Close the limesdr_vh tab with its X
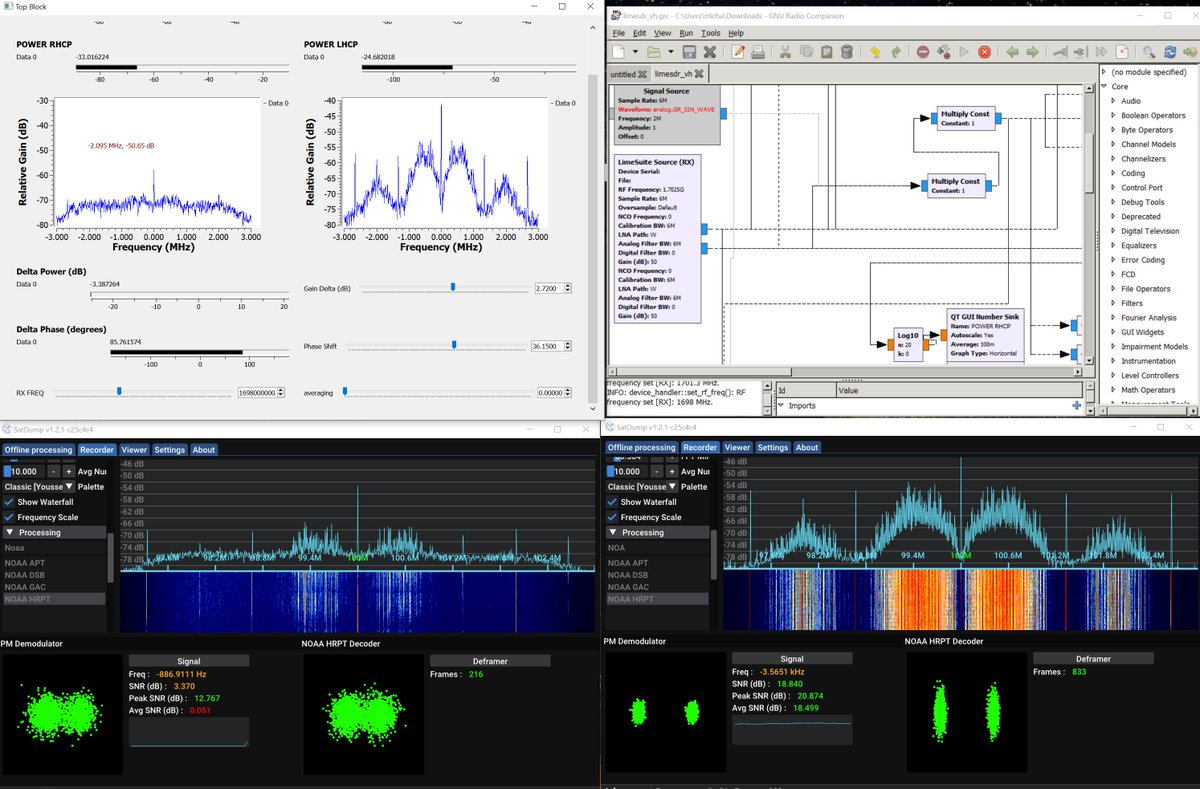Viewport: 1200px width, 789px height. point(698,74)
